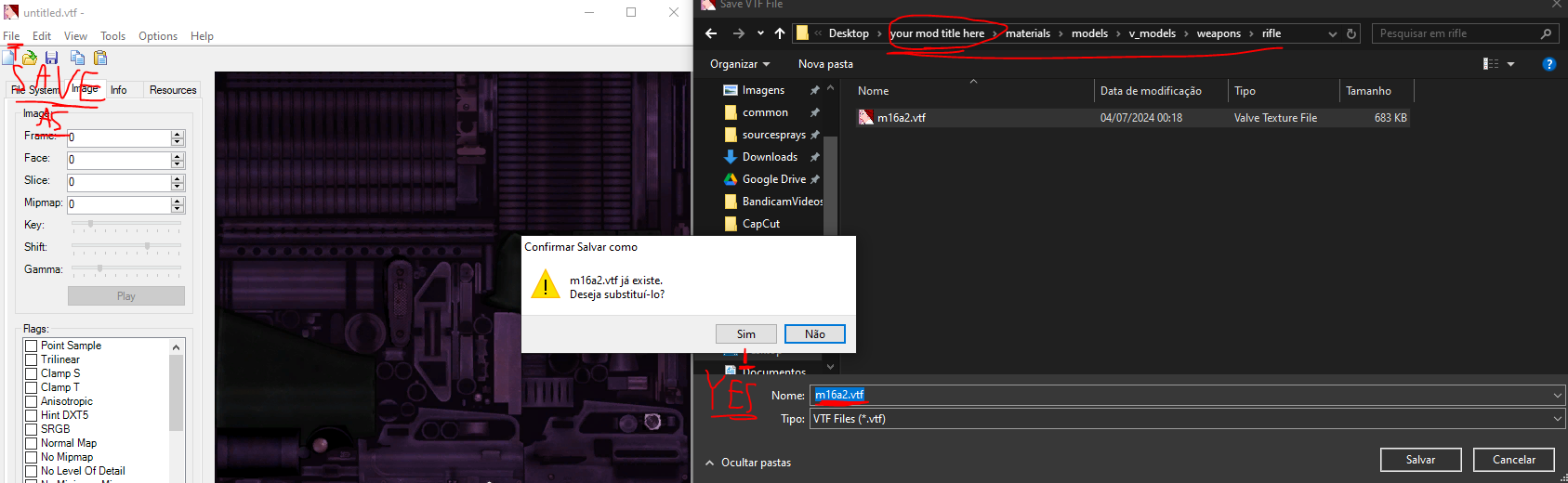Open the Nome filename dropdown arrow

tap(1558, 396)
